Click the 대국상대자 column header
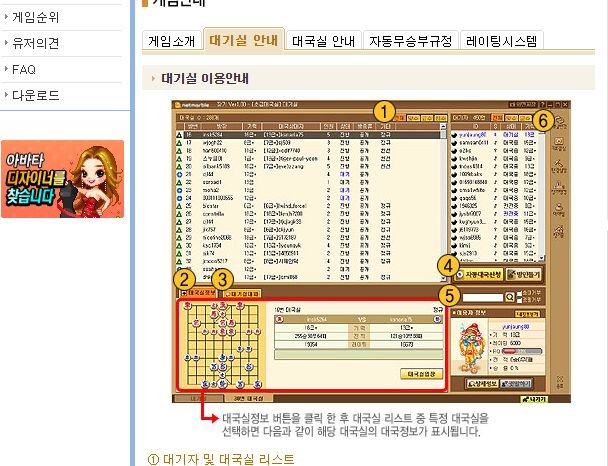The image size is (608, 466). coord(291,126)
